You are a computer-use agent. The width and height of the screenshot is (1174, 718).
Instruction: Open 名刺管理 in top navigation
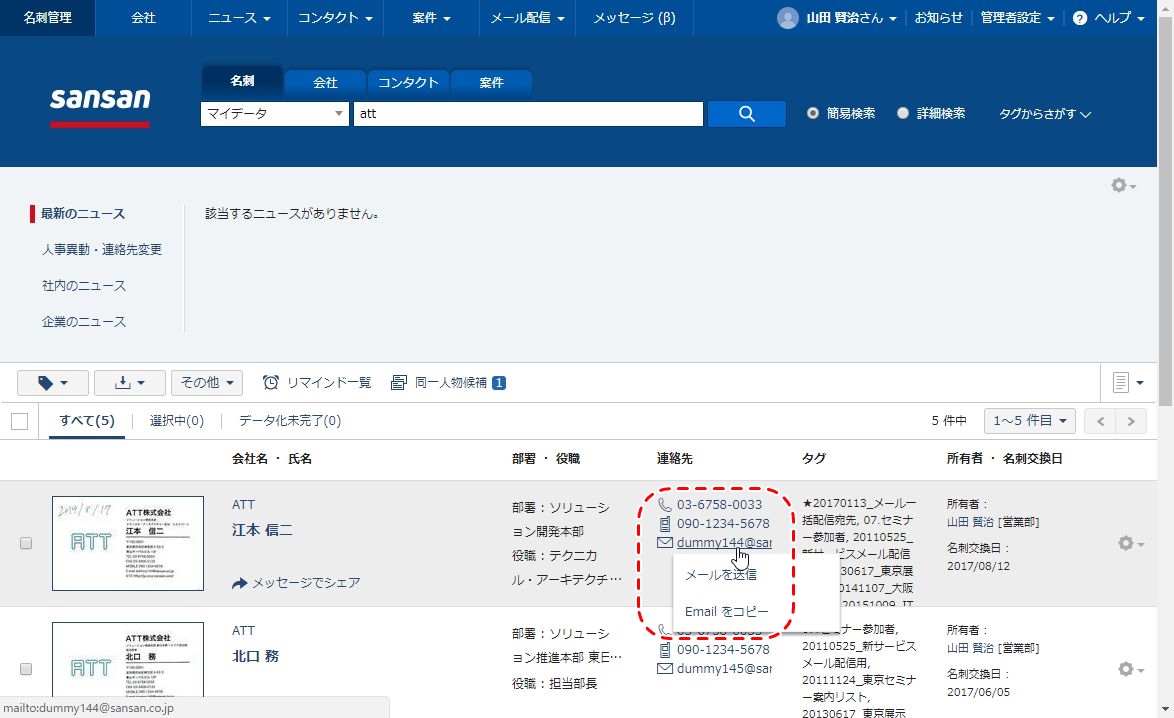(47, 18)
